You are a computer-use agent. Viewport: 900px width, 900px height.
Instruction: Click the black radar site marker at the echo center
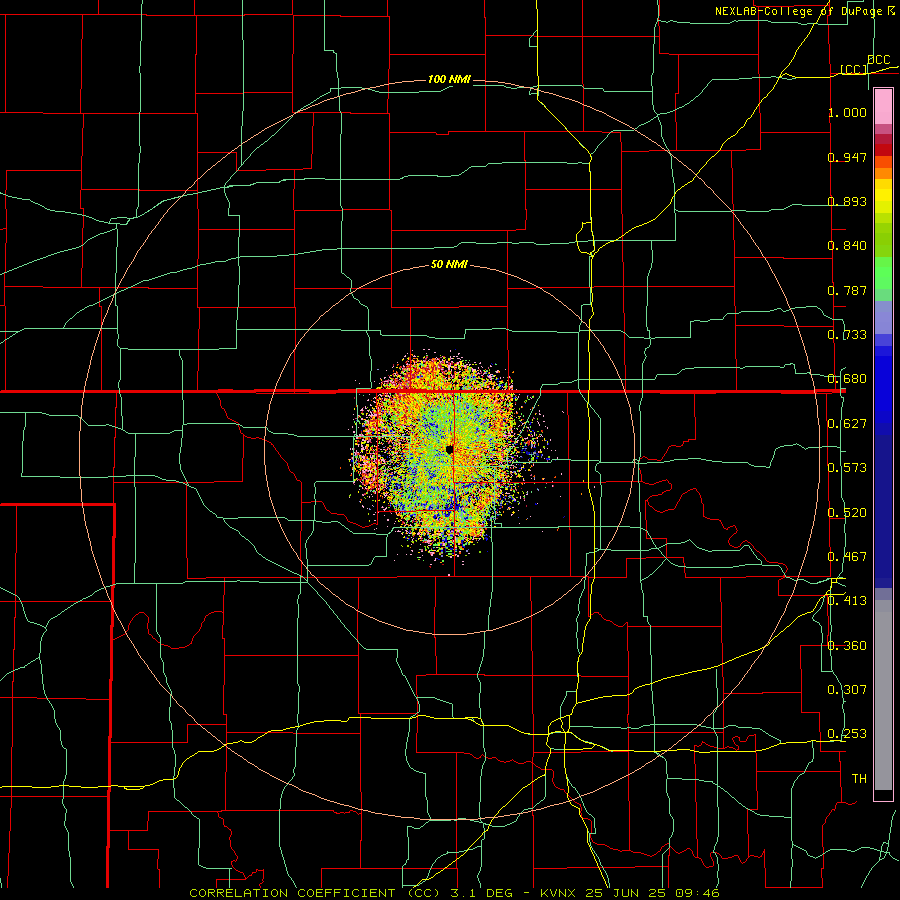pyautogui.click(x=449, y=449)
